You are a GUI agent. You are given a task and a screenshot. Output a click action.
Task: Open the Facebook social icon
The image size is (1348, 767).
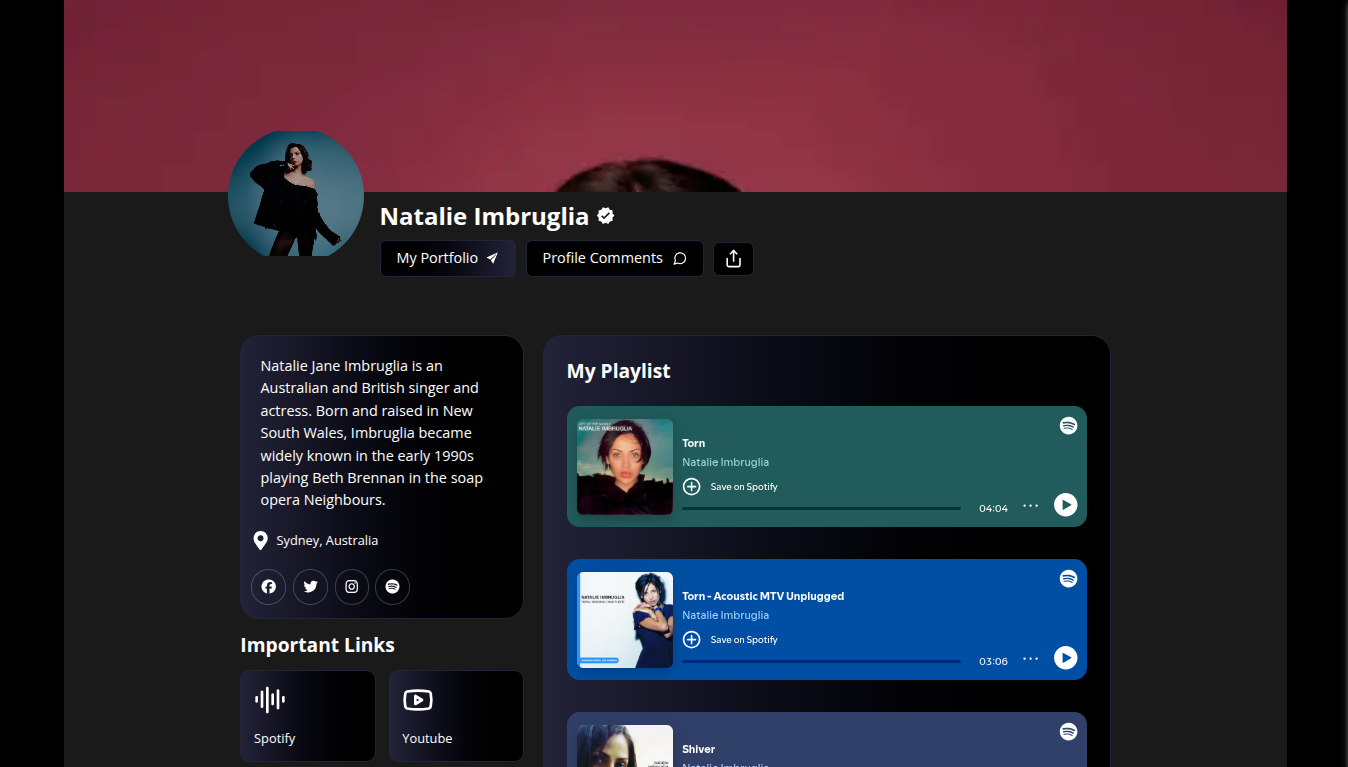pos(268,587)
